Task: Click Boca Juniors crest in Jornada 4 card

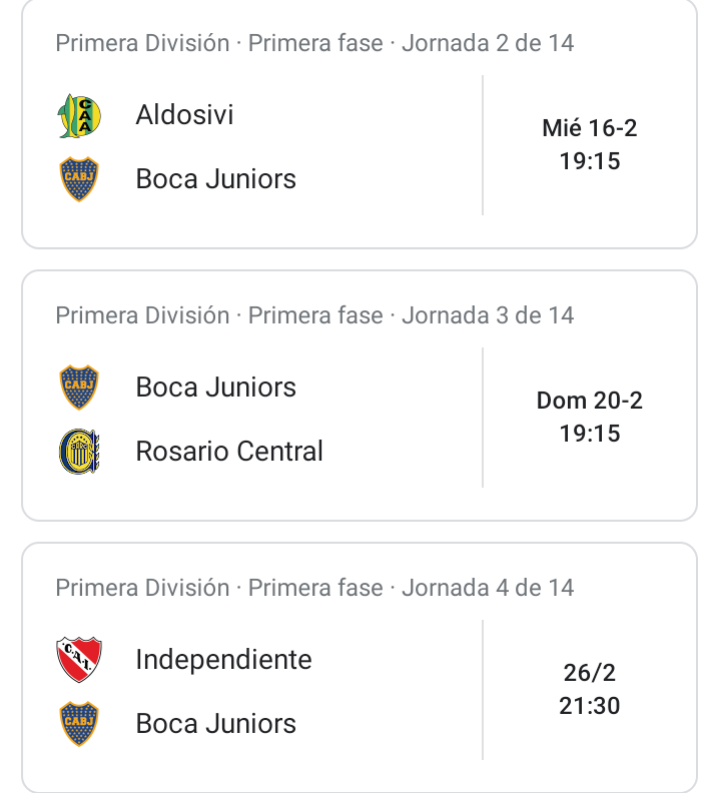Action: (79, 724)
